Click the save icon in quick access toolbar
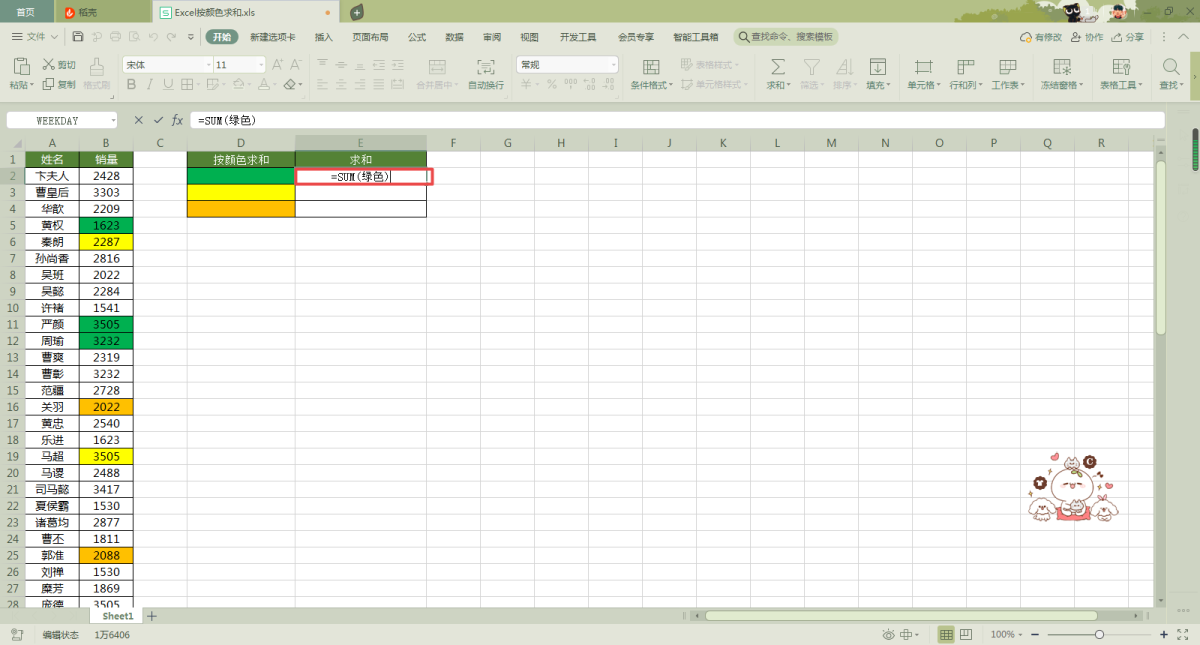Screen dimensions: 1200x645 click(x=79, y=37)
